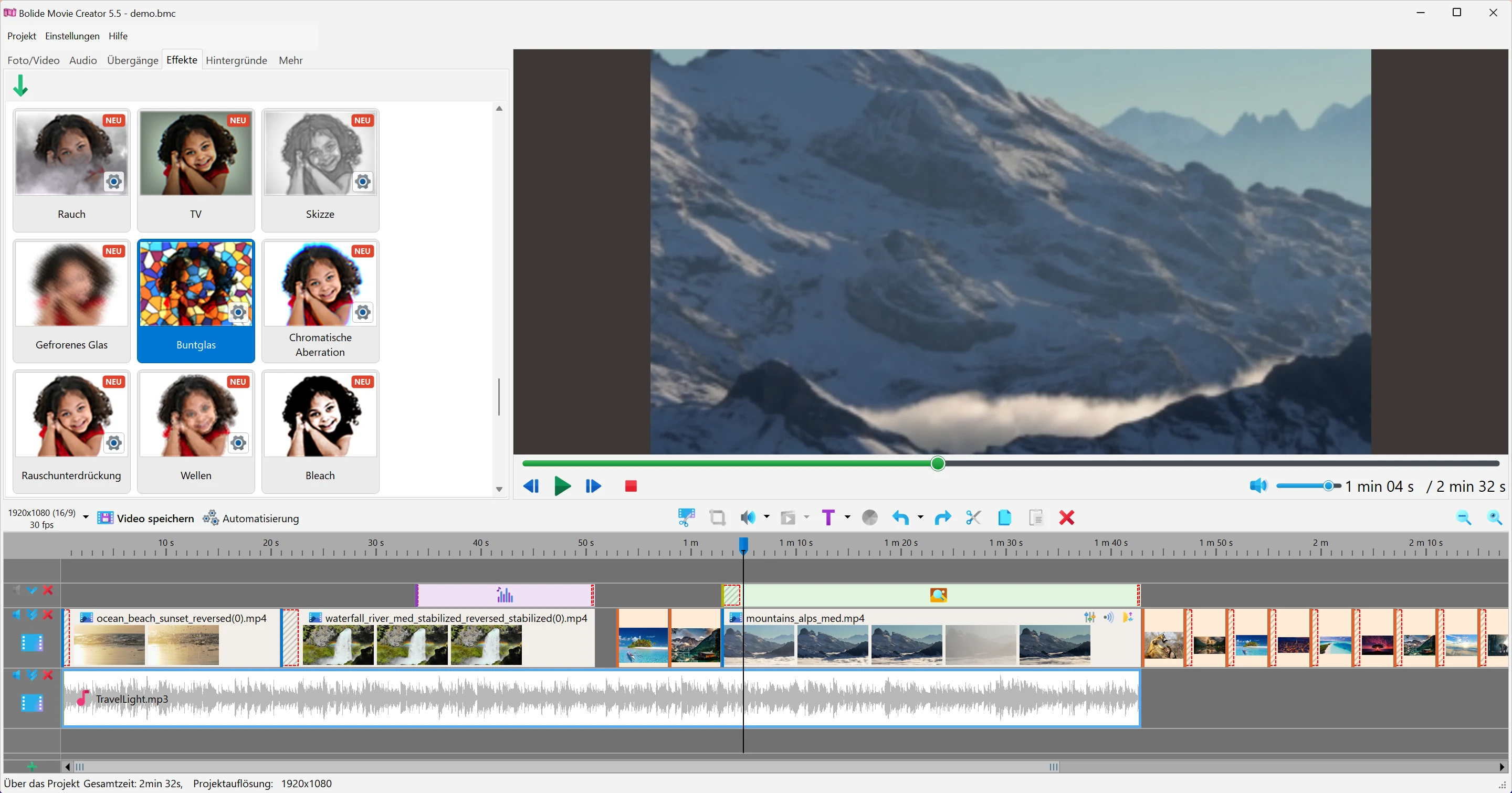Expand the volume tool dropdown arrow
Image resolution: width=1512 pixels, height=793 pixels.
point(766,517)
